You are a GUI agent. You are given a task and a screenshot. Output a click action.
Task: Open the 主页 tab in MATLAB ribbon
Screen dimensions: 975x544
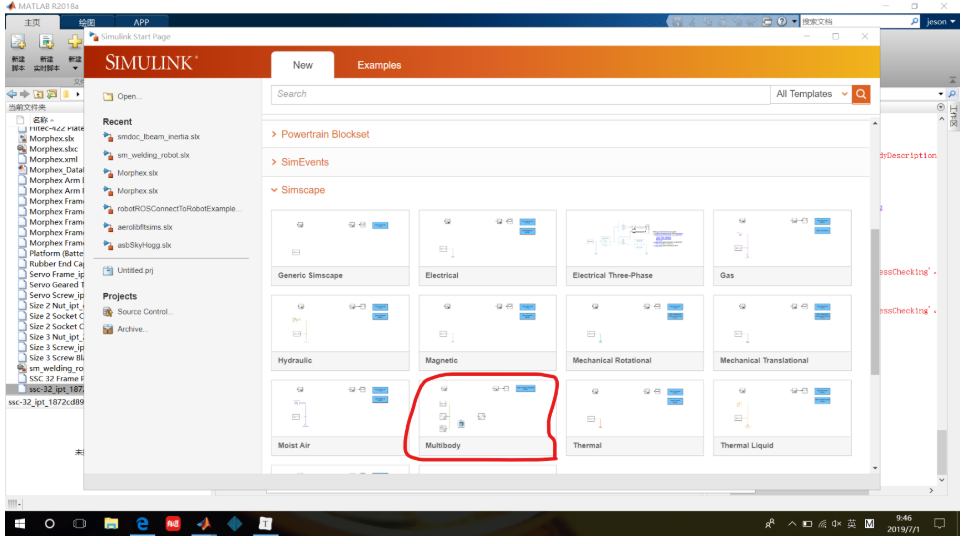coord(32,22)
